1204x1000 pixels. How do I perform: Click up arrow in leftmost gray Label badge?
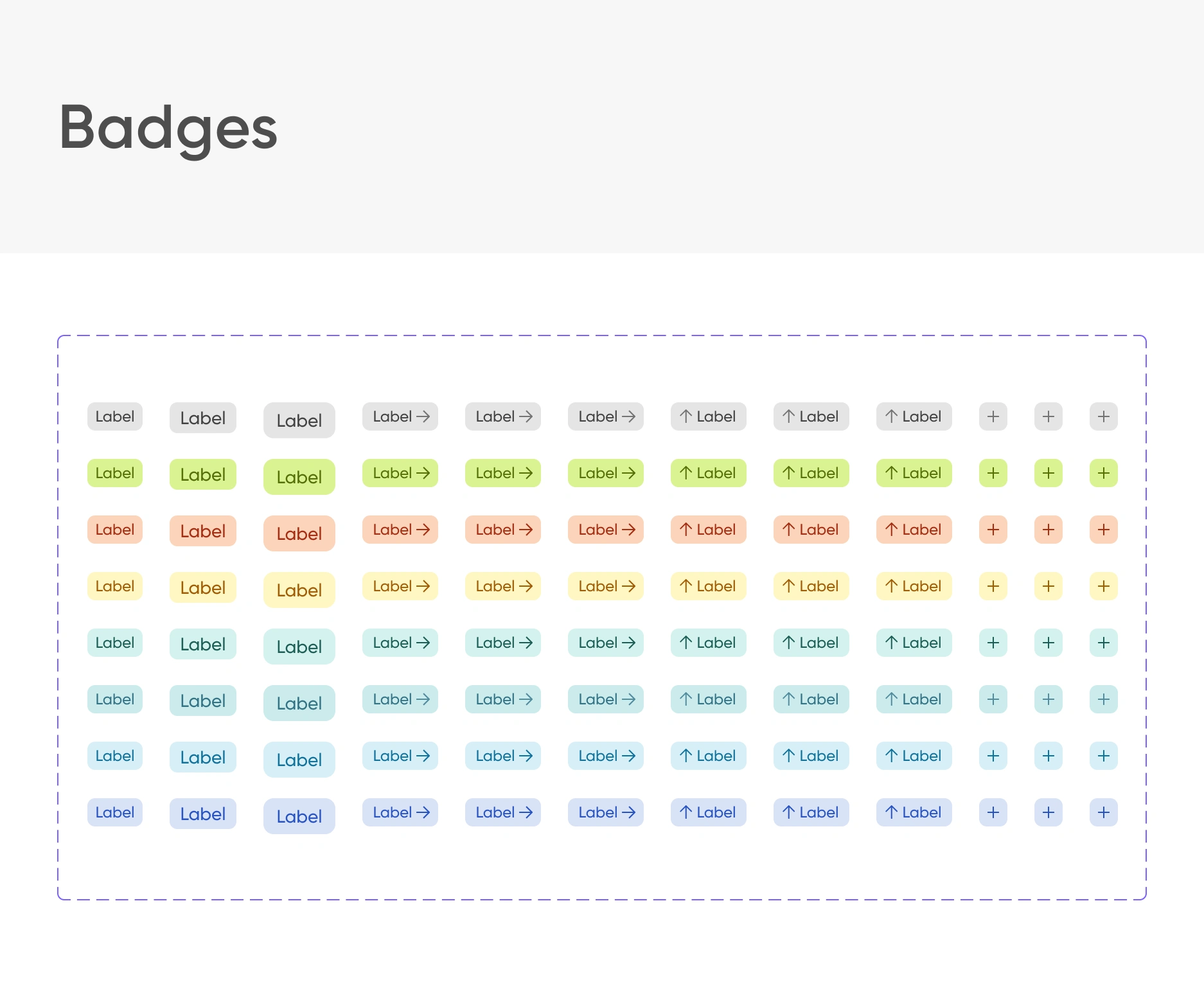tap(686, 416)
